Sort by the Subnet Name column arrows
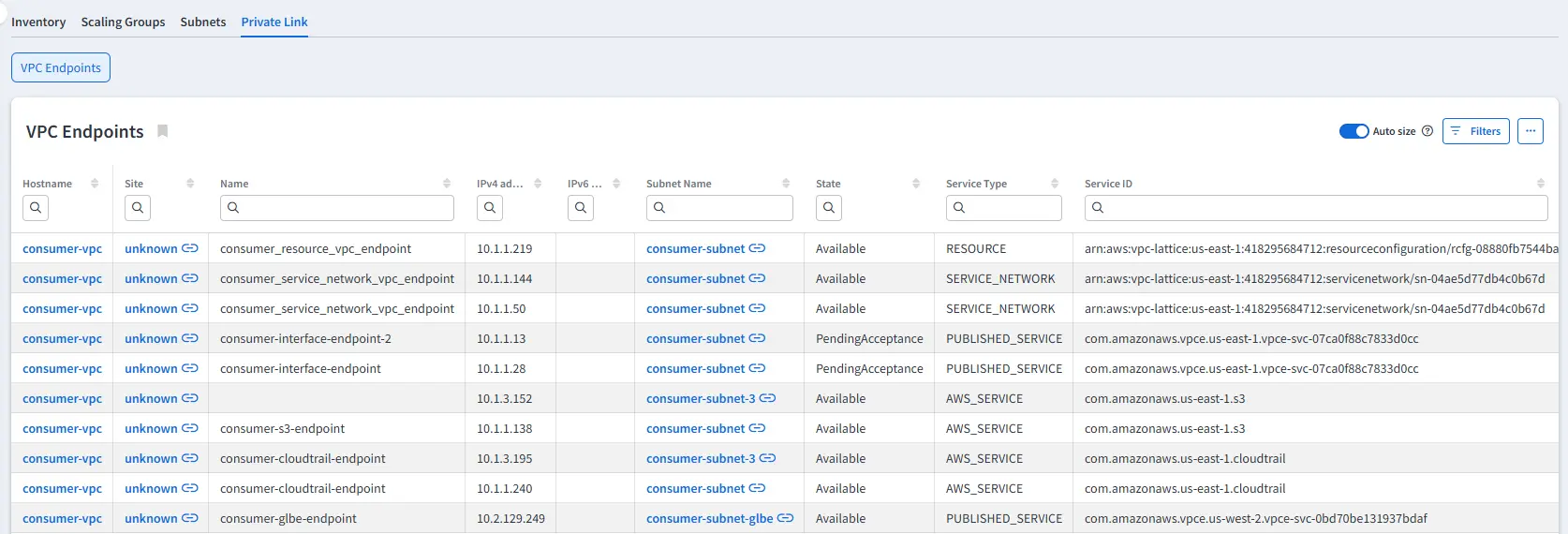The image size is (1568, 534). click(786, 184)
